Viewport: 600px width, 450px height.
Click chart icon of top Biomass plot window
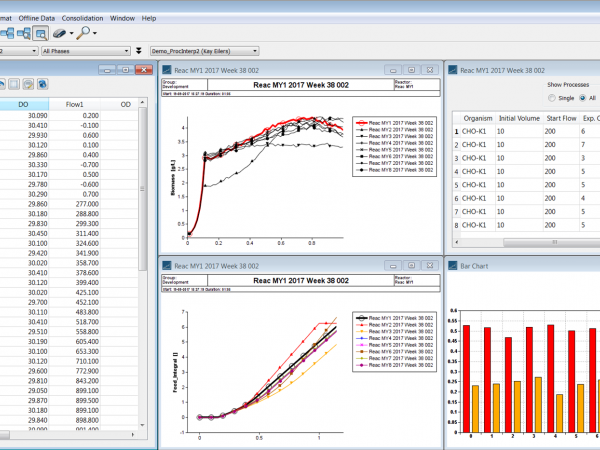167,70
